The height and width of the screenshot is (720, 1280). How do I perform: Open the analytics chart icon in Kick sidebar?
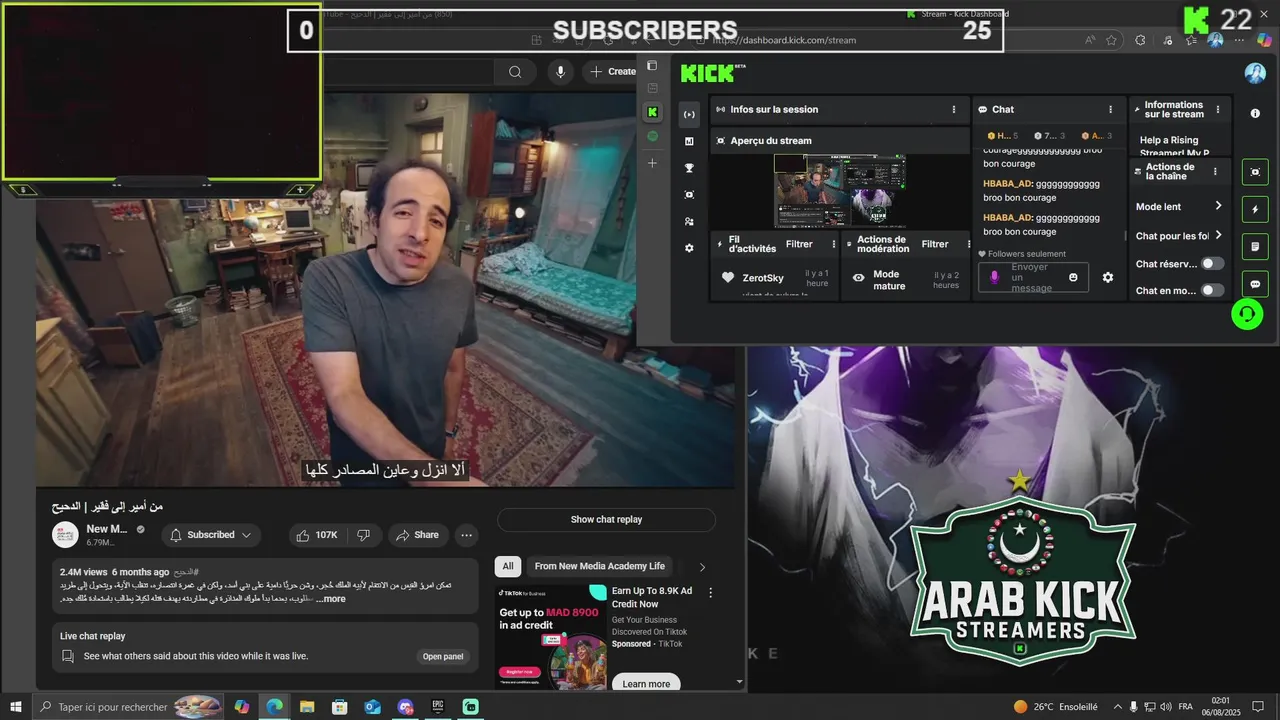[689, 141]
